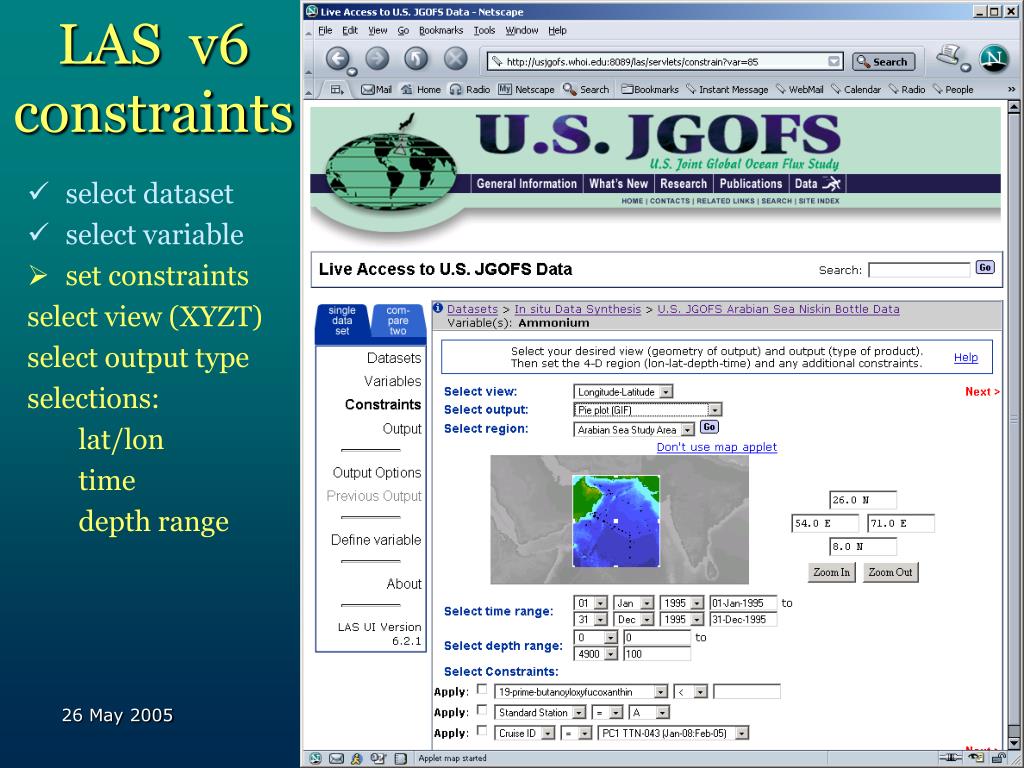Click the blue info icon beside Datasets
1024x768 pixels.
coord(438,308)
